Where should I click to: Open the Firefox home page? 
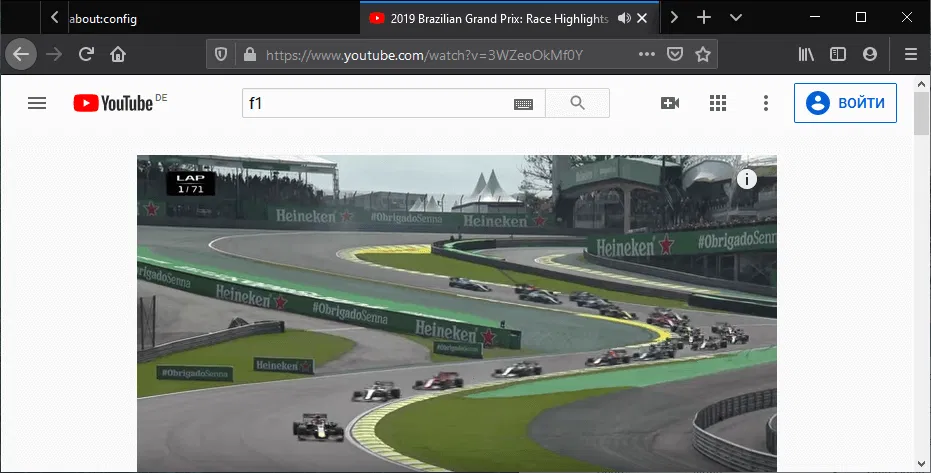(x=118, y=55)
